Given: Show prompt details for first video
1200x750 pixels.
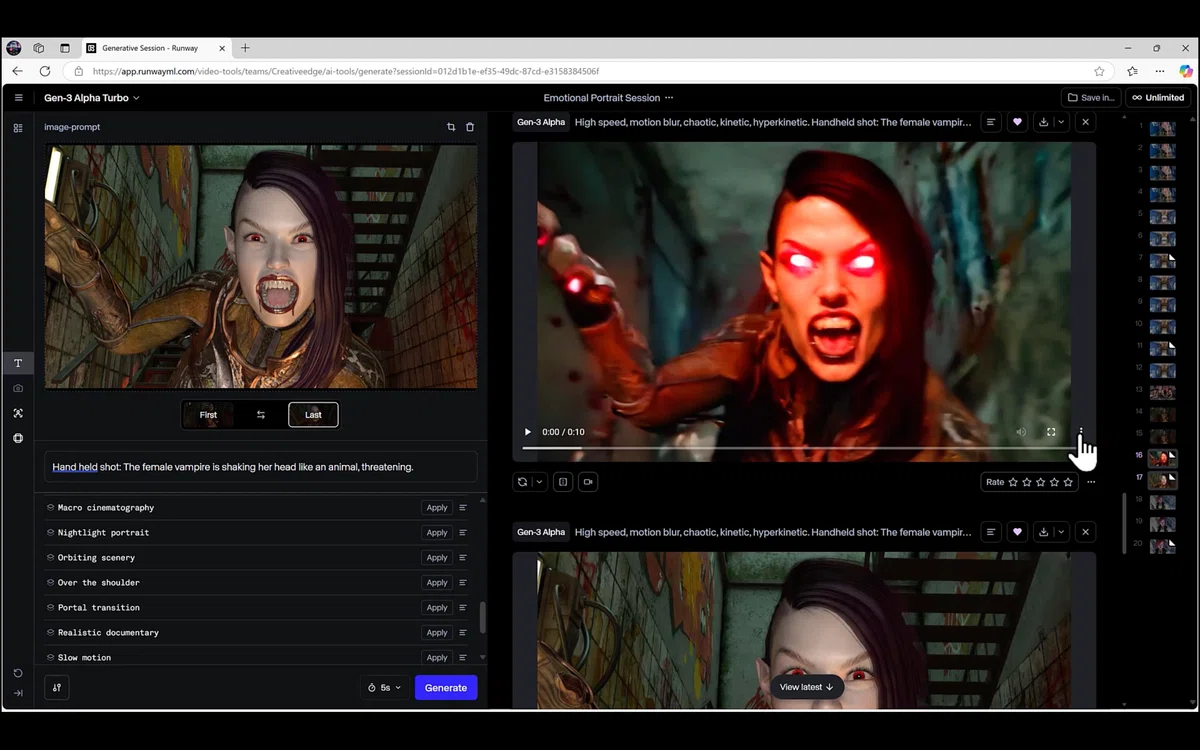Looking at the screenshot, I should click(x=991, y=122).
